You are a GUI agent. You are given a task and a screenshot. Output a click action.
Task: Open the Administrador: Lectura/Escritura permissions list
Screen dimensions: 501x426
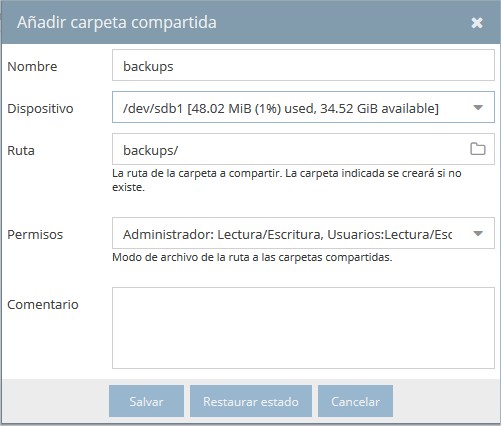[303, 233]
